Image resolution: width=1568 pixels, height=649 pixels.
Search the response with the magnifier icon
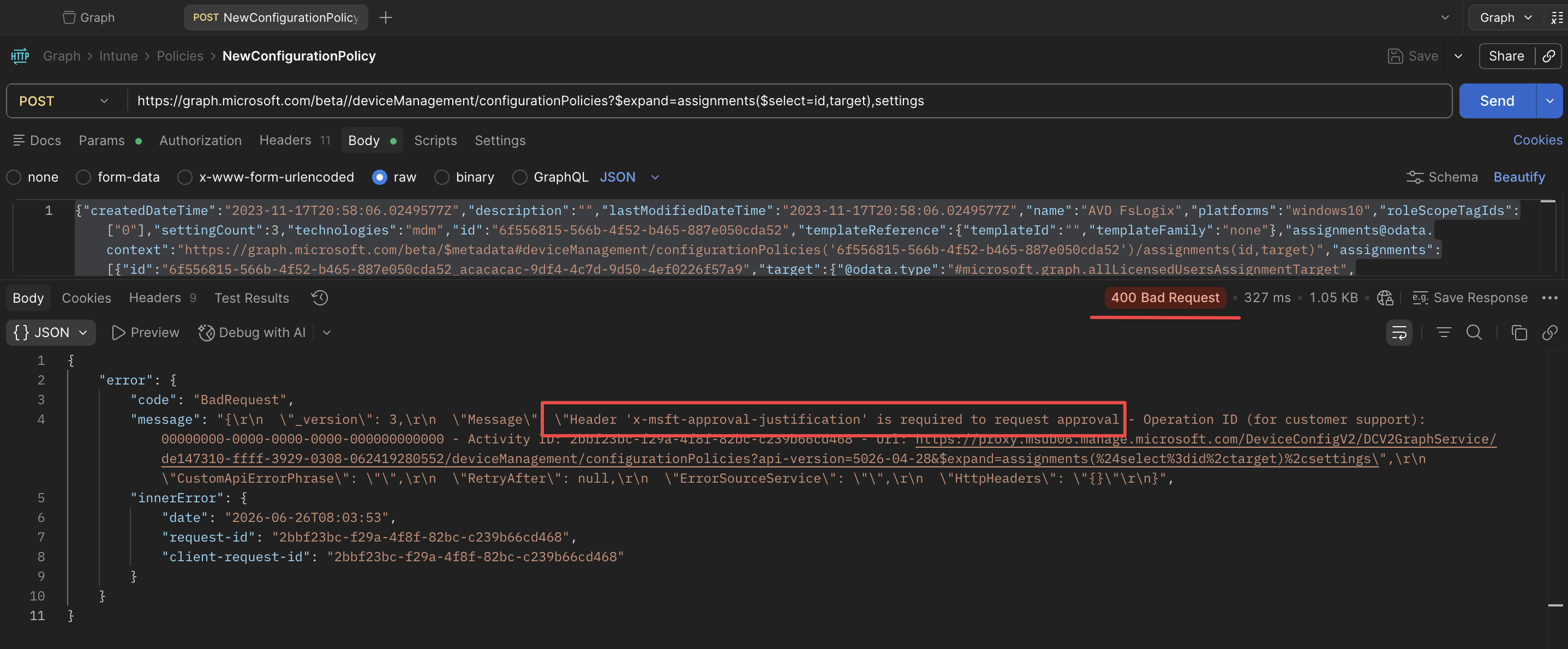tap(1474, 332)
